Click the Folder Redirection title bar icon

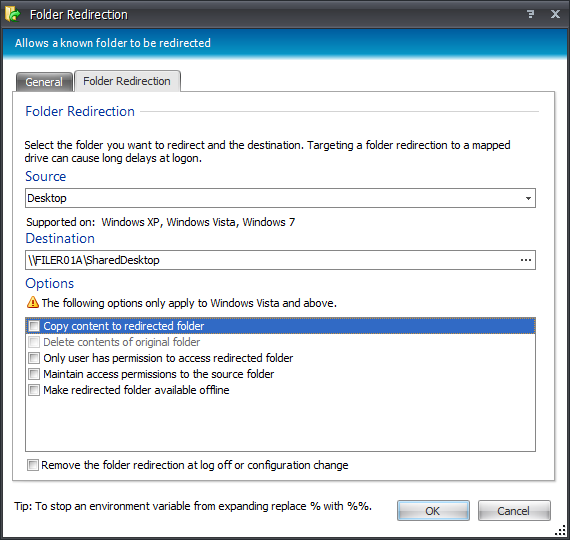[13, 14]
